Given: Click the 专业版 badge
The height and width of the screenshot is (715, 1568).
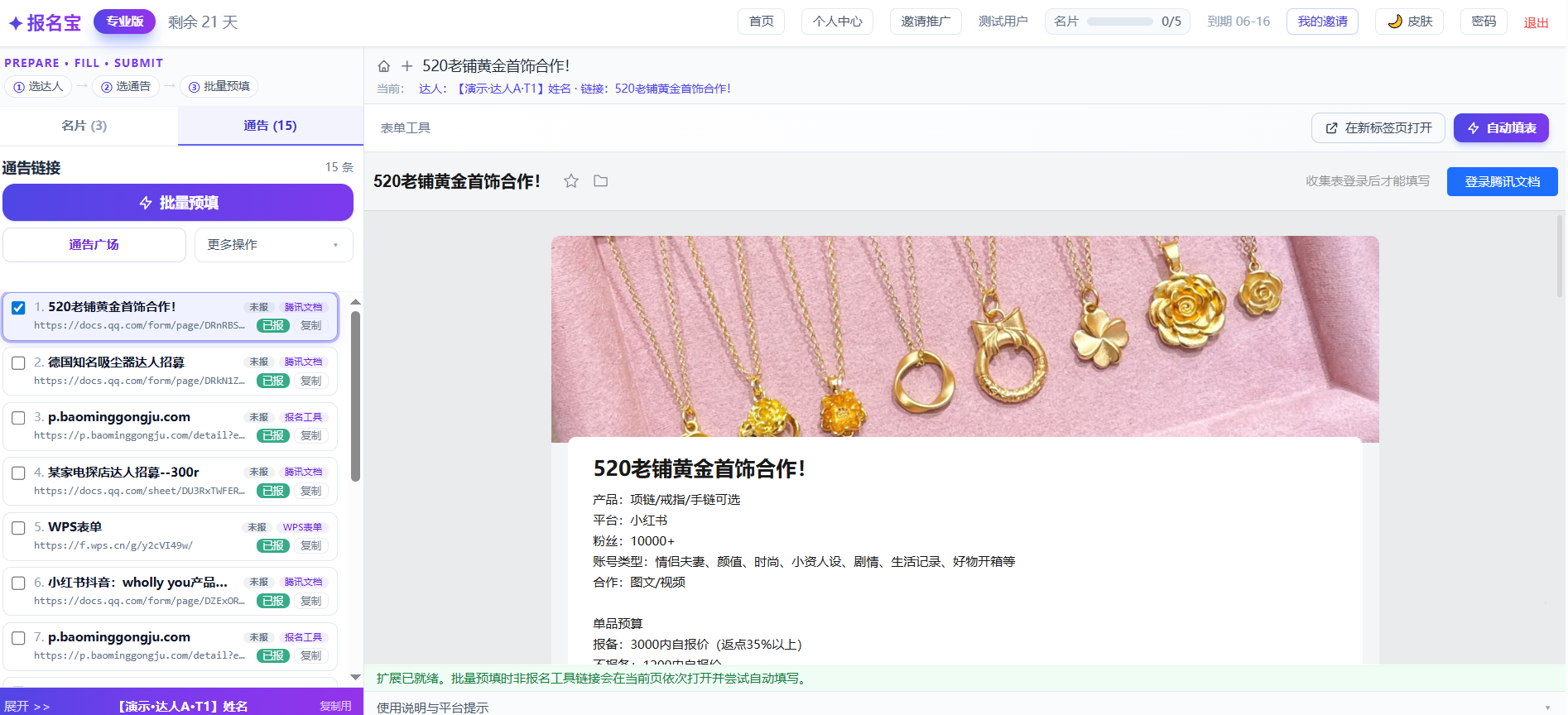Looking at the screenshot, I should click(125, 22).
